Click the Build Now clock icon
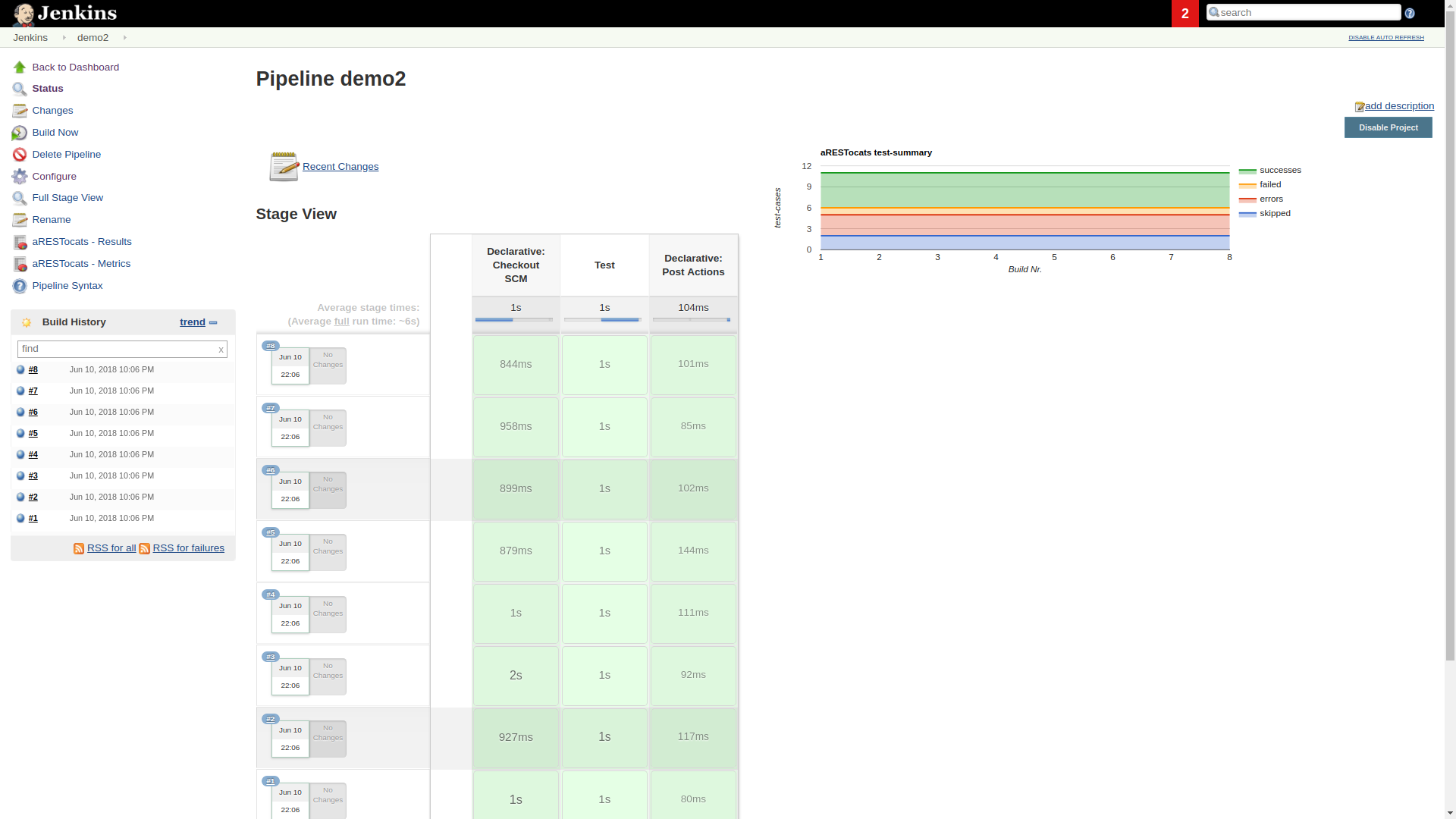This screenshot has width=1456, height=819. [x=20, y=133]
